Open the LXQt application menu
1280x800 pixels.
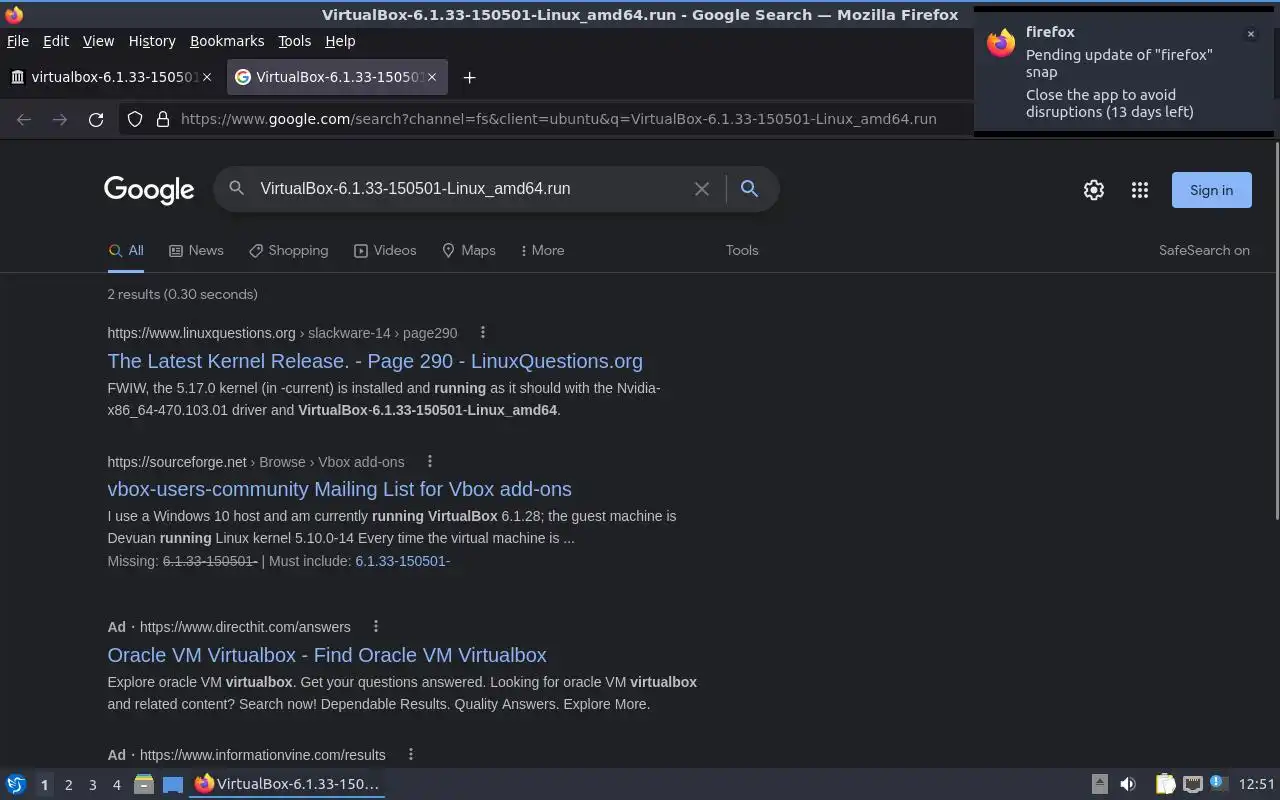[x=16, y=784]
